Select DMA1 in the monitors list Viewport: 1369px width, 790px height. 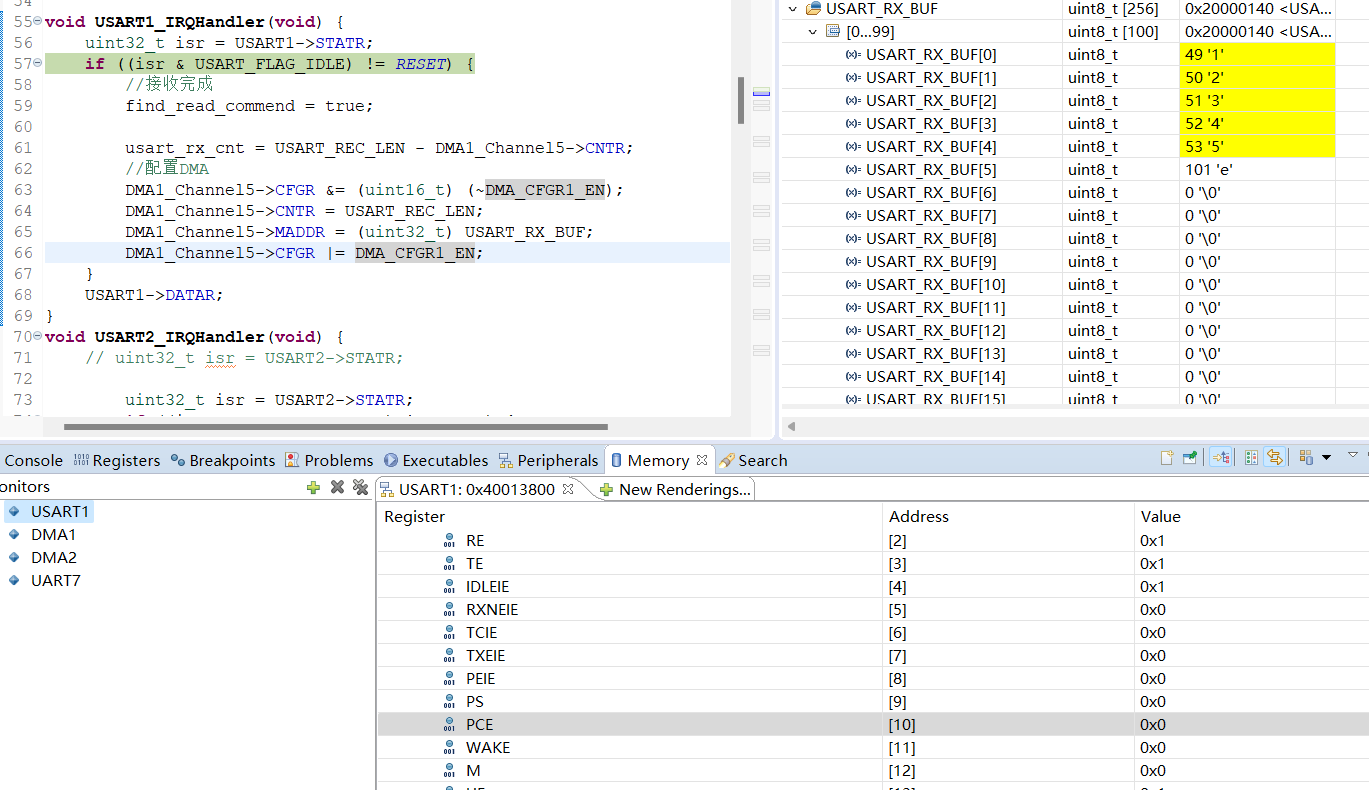53,535
